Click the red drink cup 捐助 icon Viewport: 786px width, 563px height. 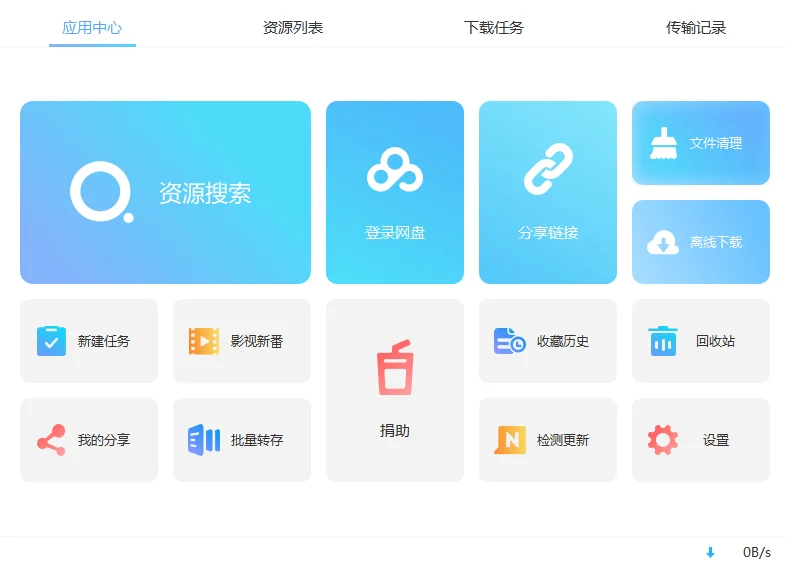pos(395,367)
